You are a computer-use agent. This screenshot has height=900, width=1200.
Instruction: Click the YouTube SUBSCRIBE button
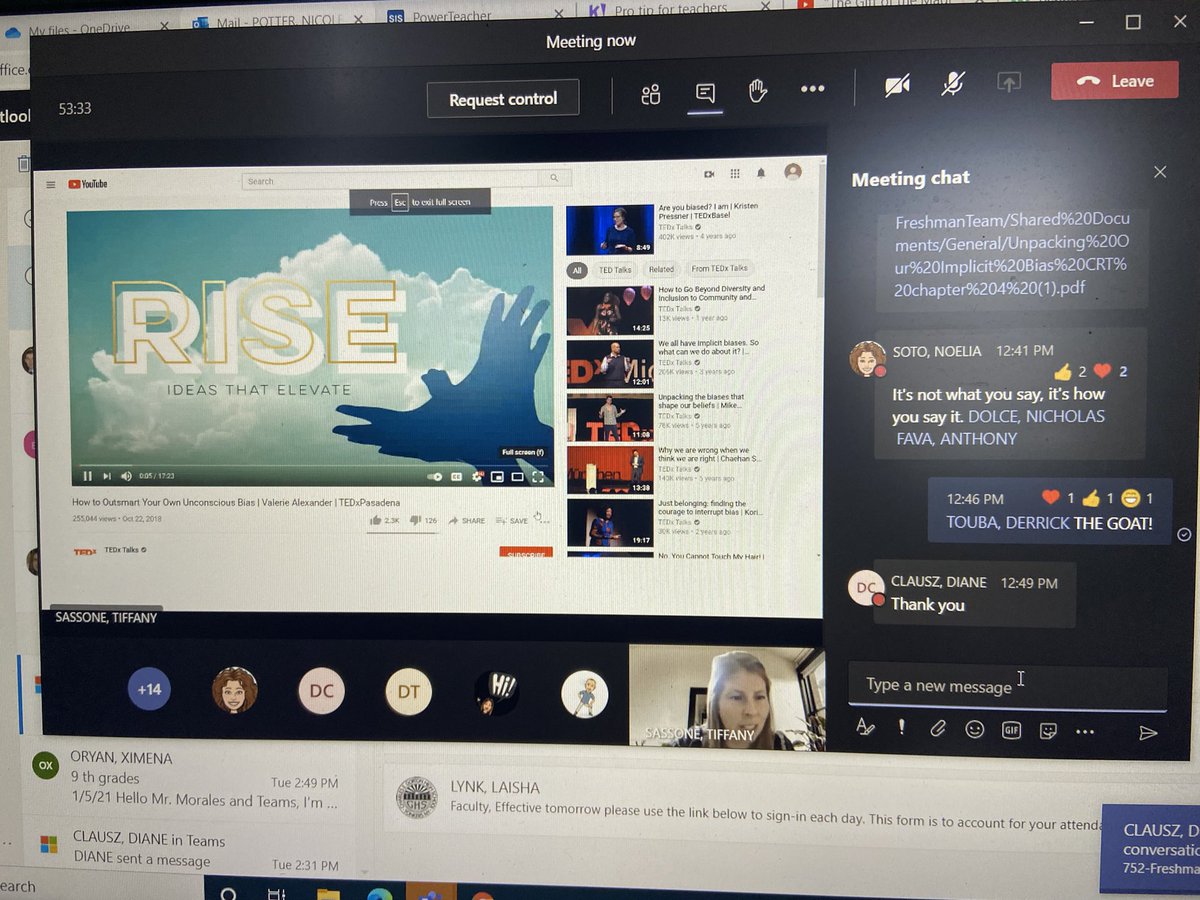[x=526, y=553]
